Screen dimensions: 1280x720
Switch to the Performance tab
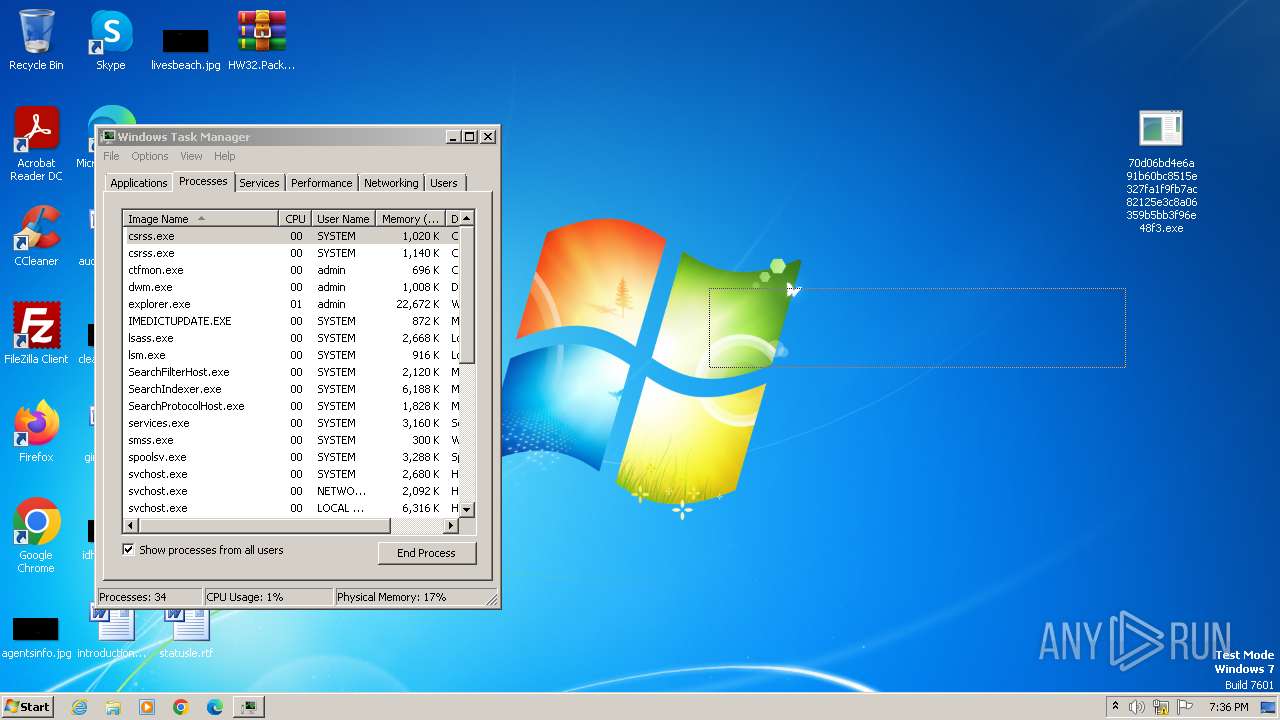pyautogui.click(x=322, y=183)
